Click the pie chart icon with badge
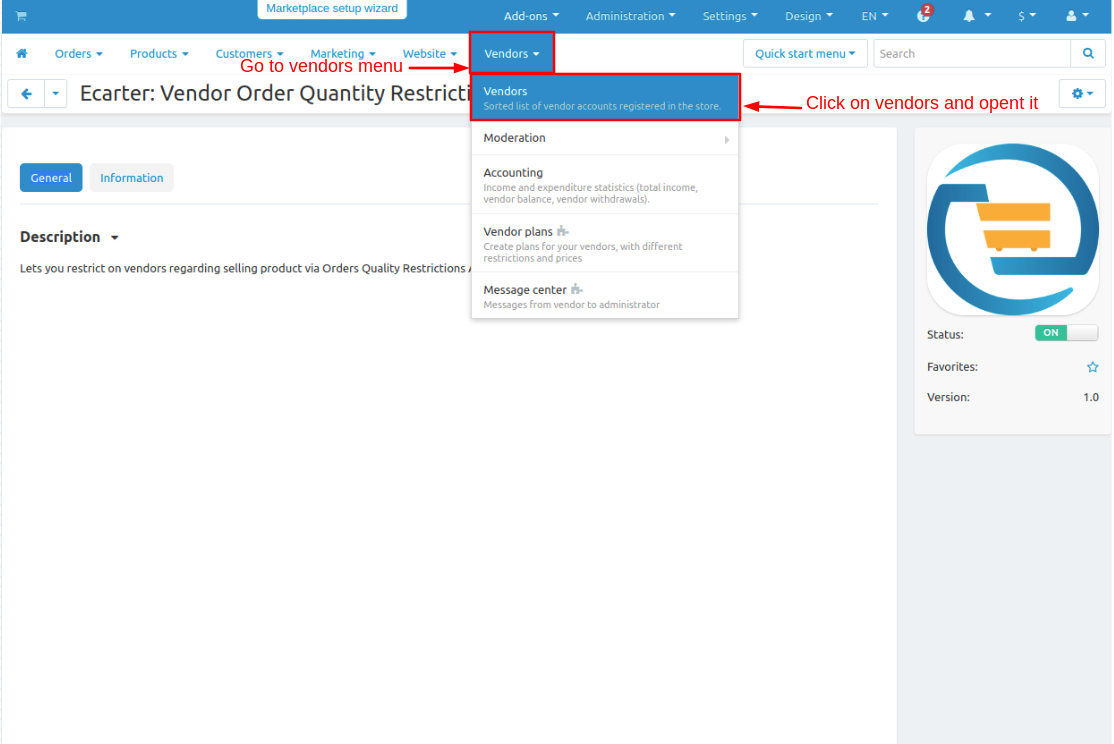Image resolution: width=1114 pixels, height=744 pixels. 923,16
